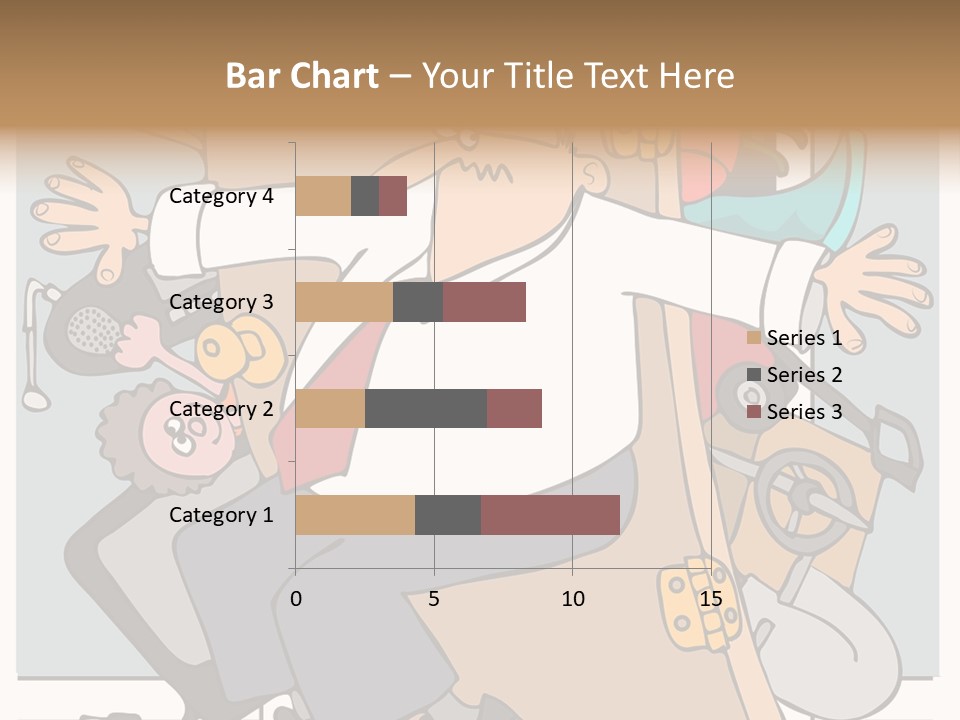Click the gray Series 2 bar in Category 2
The width and height of the screenshot is (960, 720).
(x=426, y=409)
